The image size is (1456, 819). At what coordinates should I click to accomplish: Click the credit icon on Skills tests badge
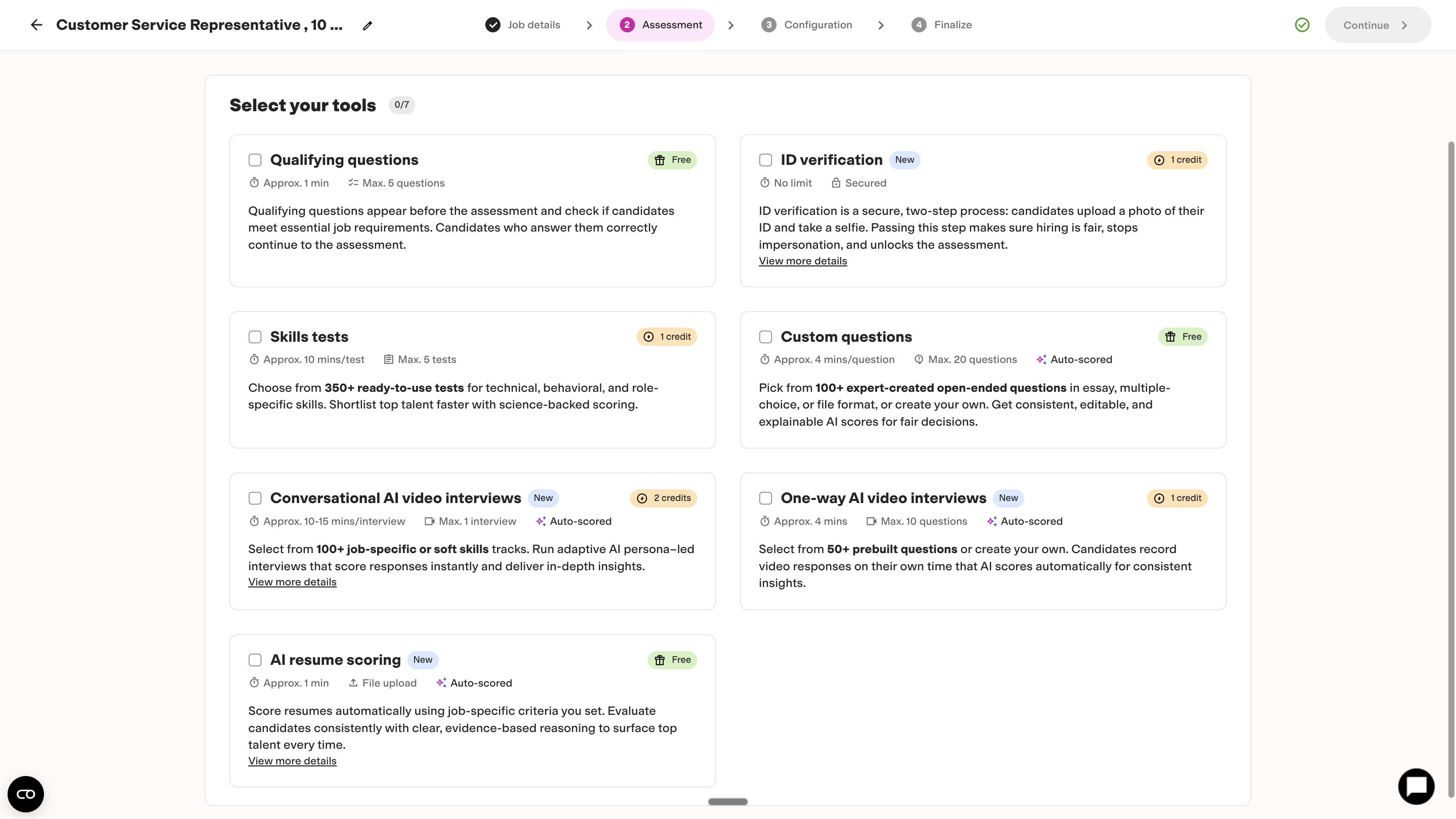click(x=649, y=337)
